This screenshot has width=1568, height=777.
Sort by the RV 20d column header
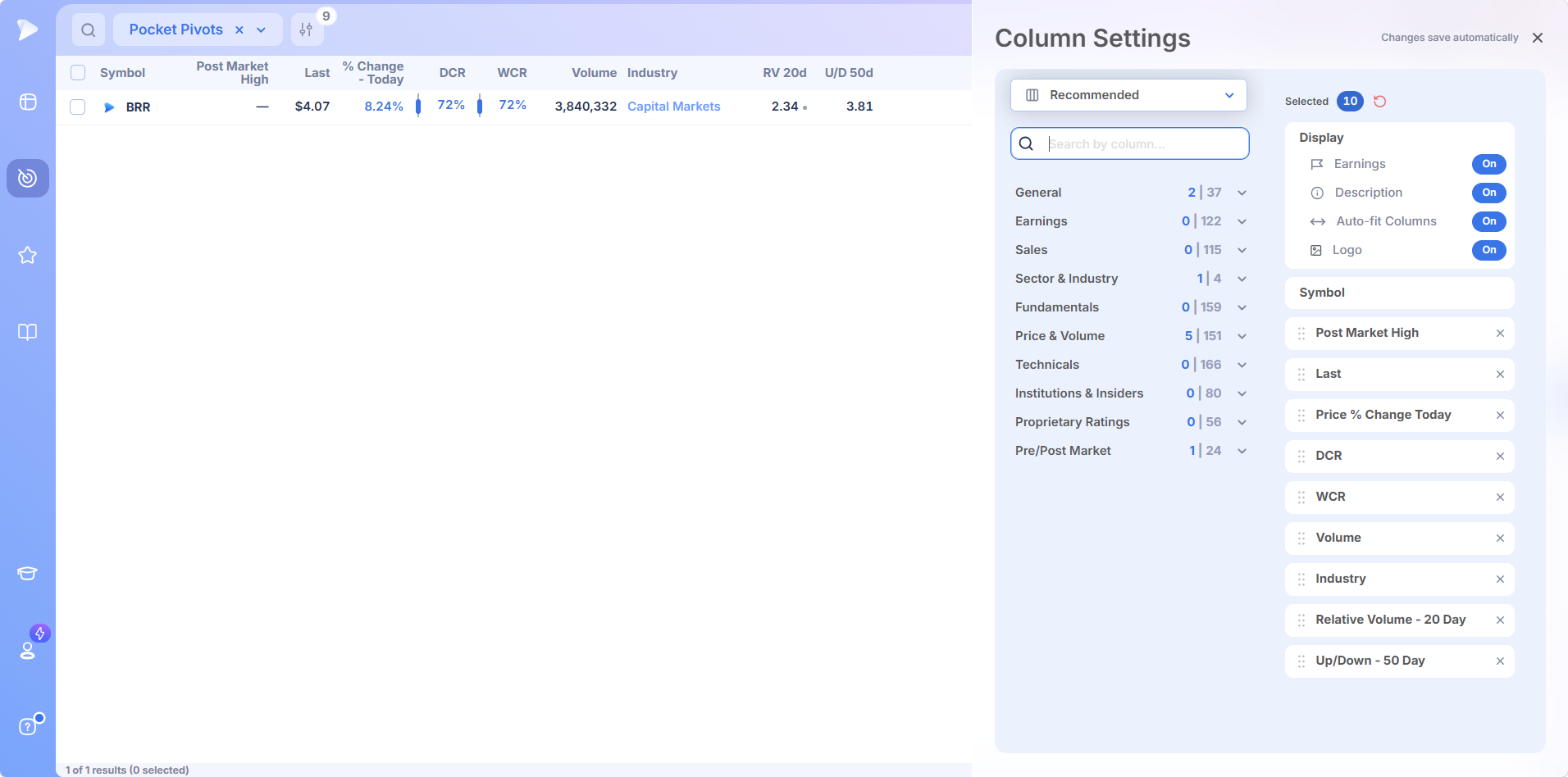pos(785,73)
